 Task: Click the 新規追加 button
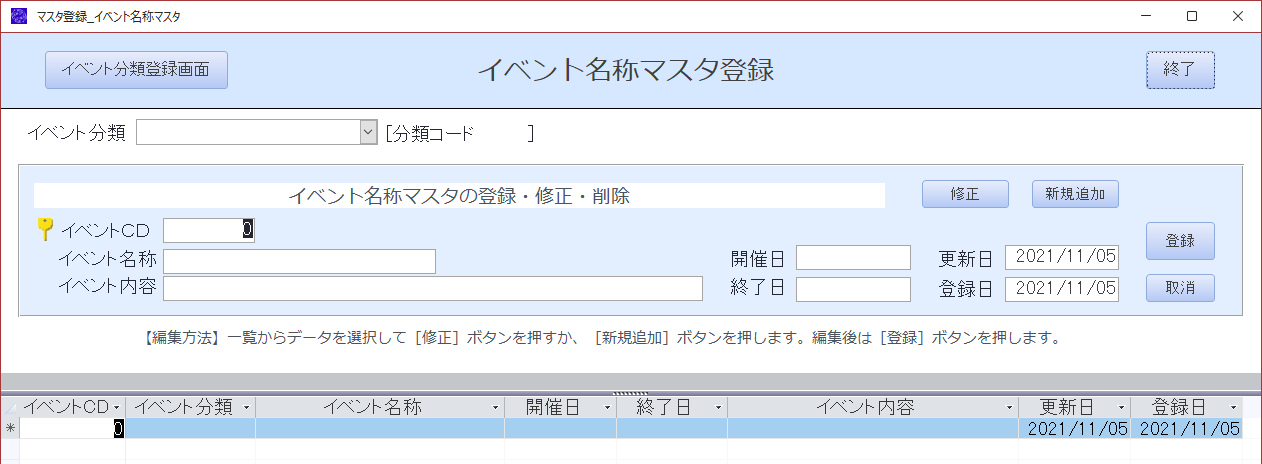coord(1075,194)
